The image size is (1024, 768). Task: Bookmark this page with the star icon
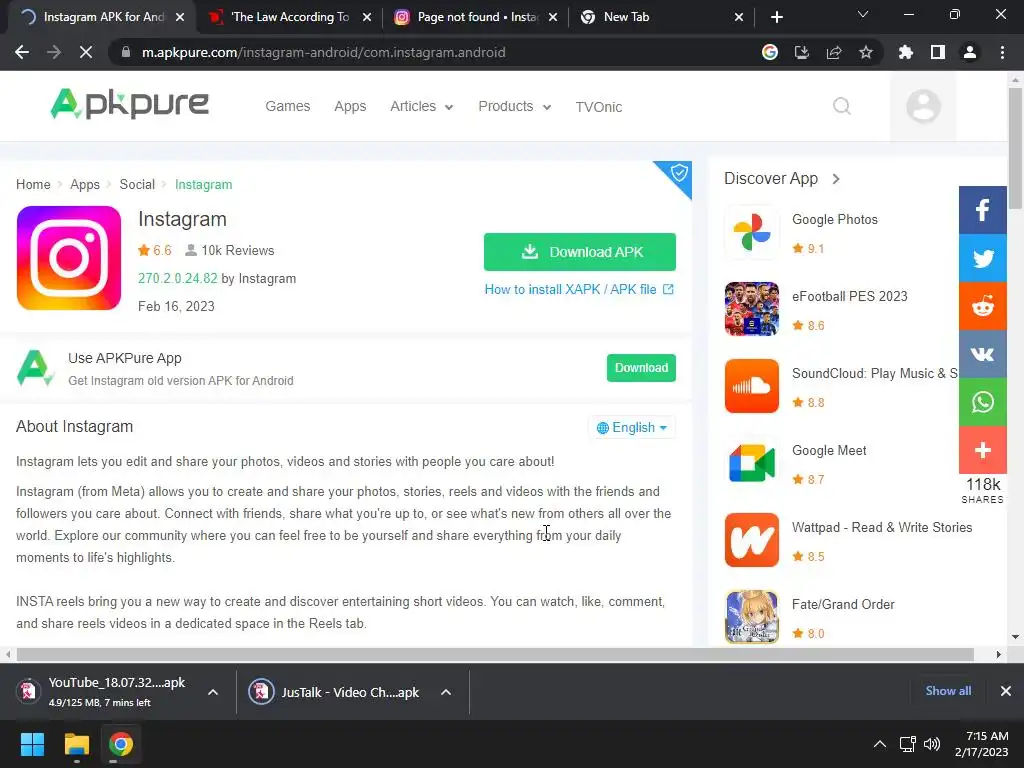tap(866, 52)
